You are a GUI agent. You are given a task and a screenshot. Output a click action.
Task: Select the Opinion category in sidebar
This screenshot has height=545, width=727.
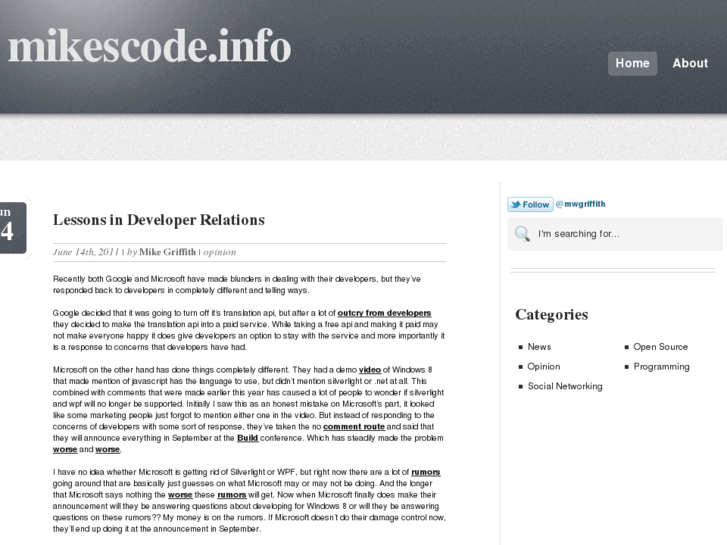tap(543, 366)
